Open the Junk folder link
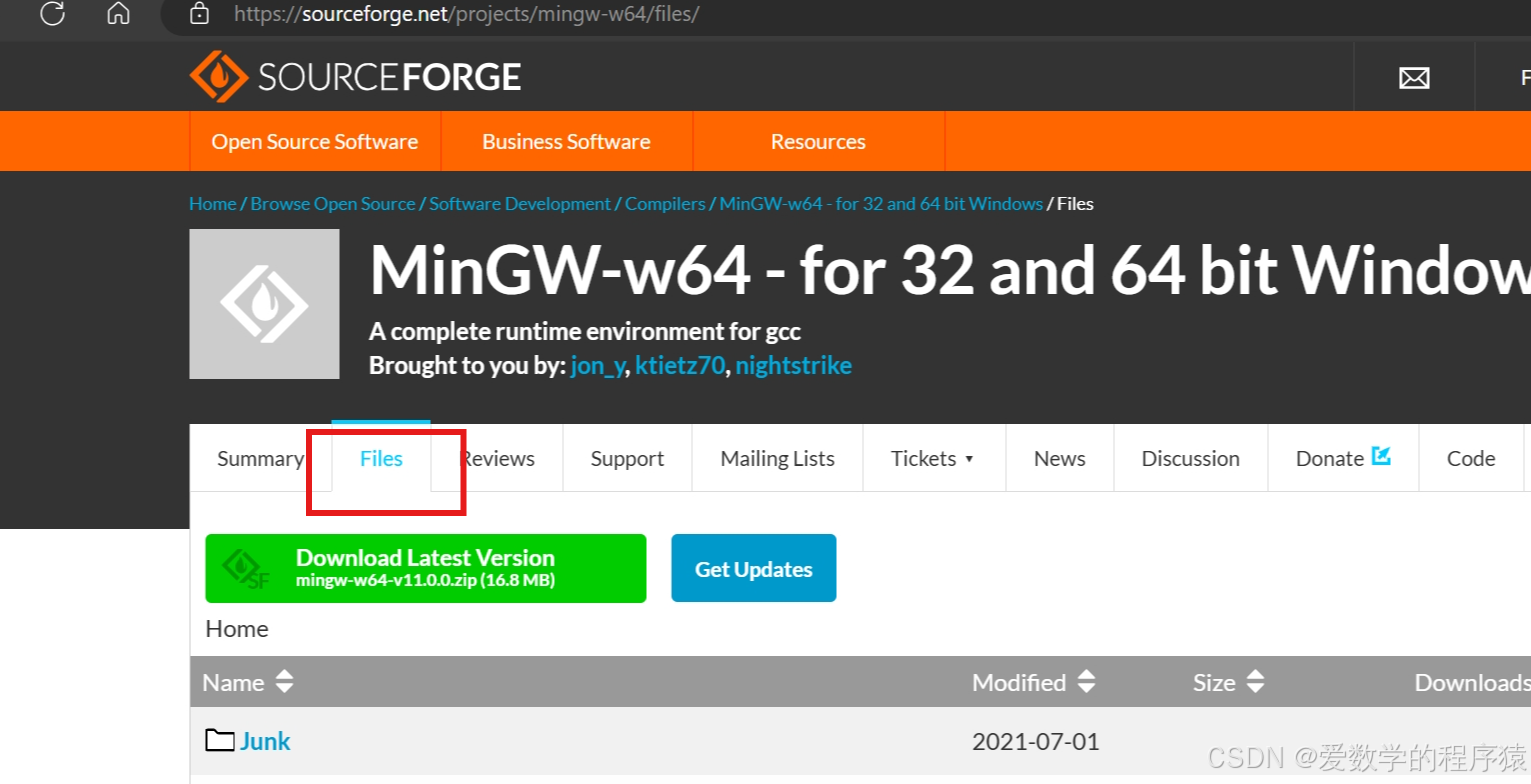This screenshot has width=1531, height=784. click(265, 741)
